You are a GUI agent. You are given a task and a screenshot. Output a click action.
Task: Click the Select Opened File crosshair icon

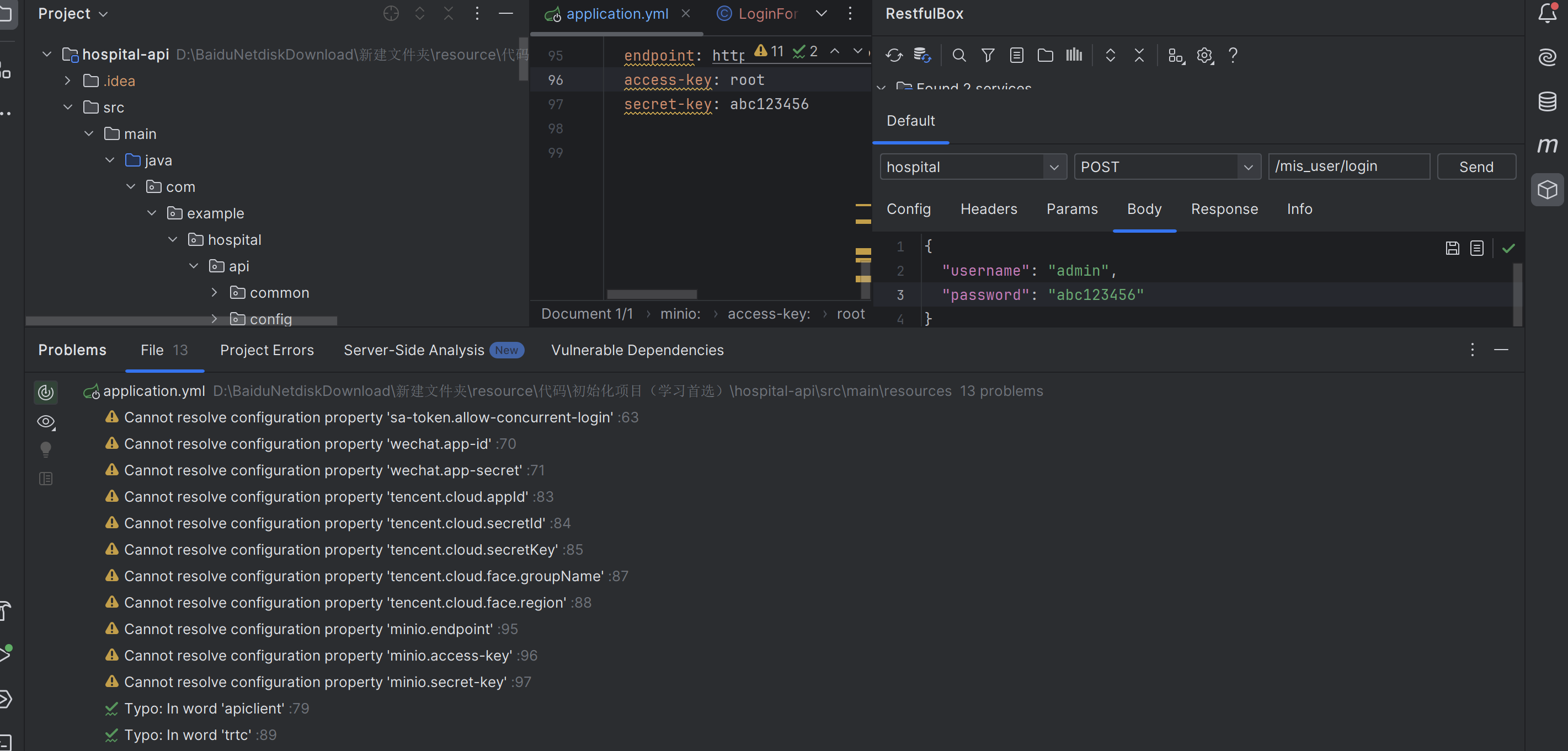[391, 13]
